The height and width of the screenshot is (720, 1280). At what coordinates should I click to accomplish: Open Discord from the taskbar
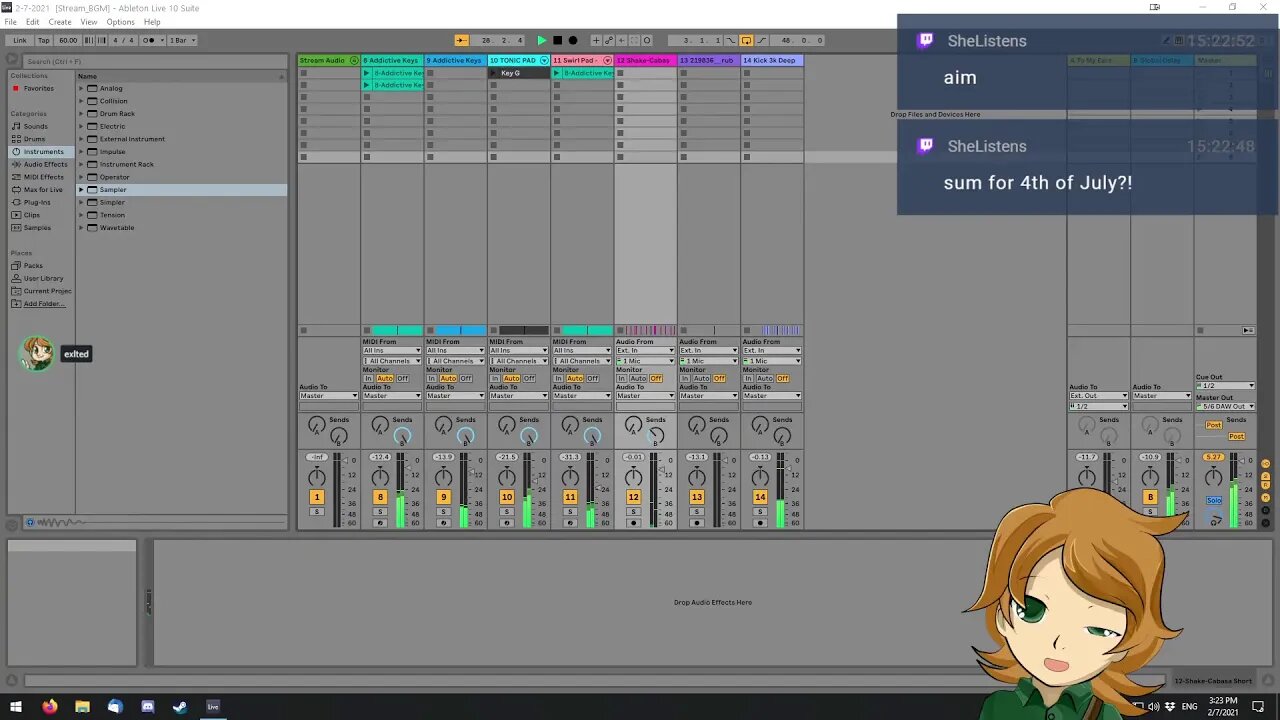[x=148, y=706]
